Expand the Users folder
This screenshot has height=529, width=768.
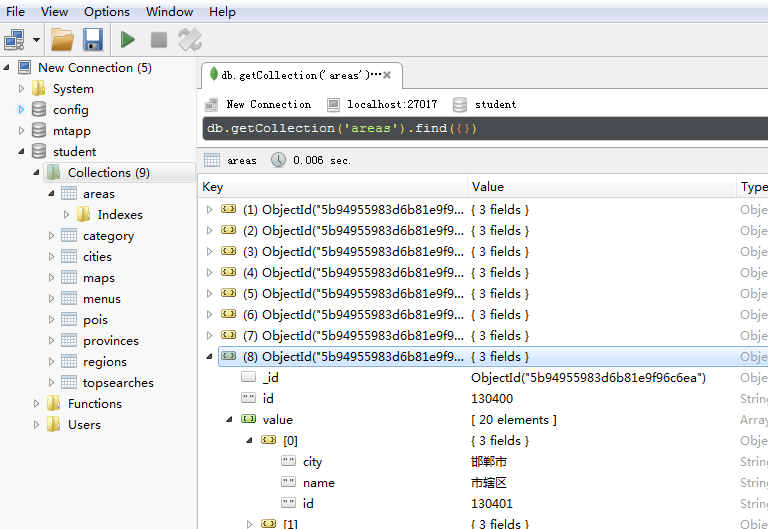[36, 425]
